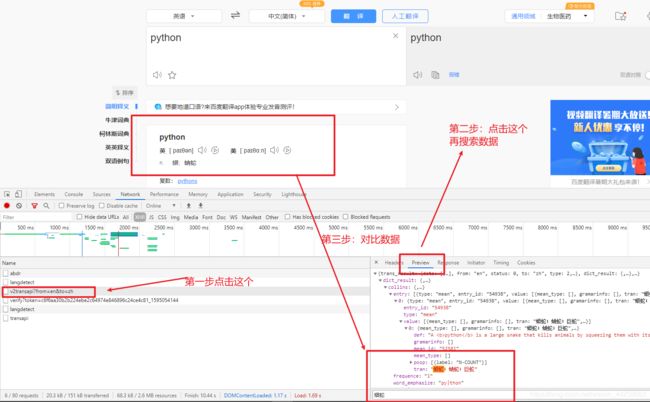Check Has blocked cookies option
This screenshot has height=402, width=650.
(x=287, y=217)
